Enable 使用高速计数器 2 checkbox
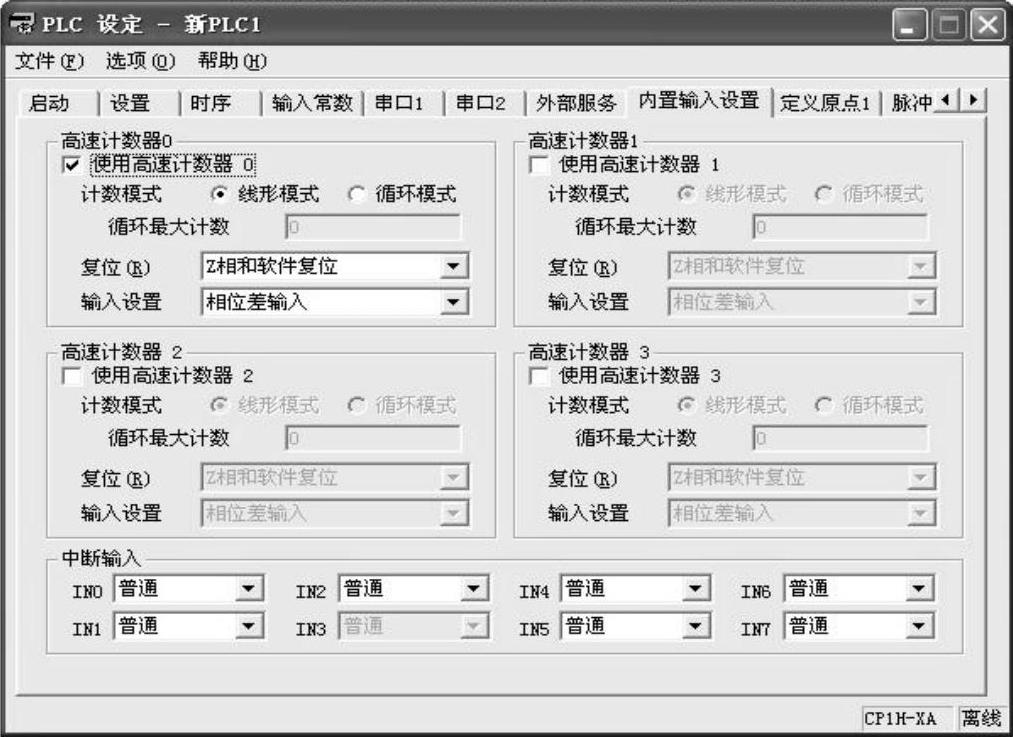 pyautogui.click(x=72, y=376)
